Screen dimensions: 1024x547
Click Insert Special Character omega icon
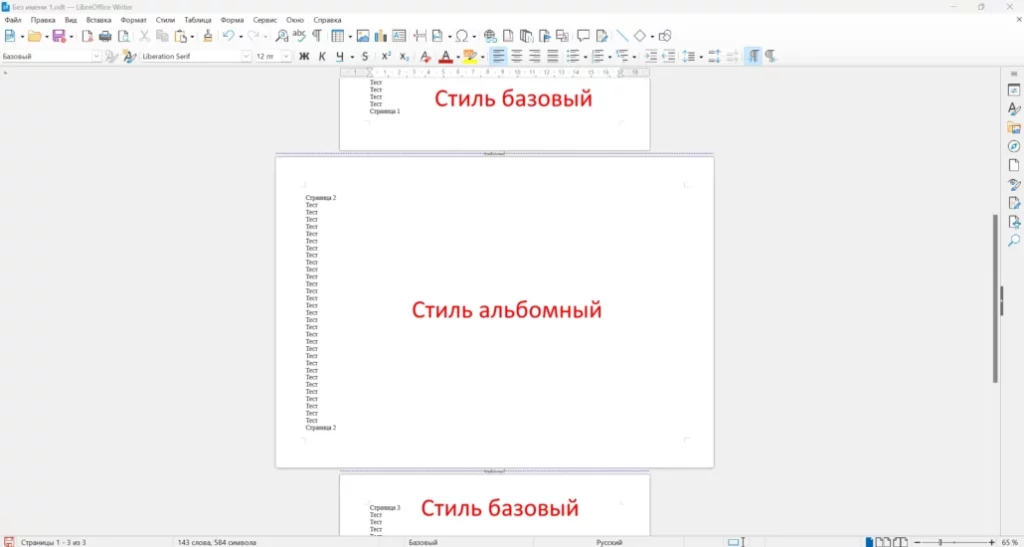(461, 36)
